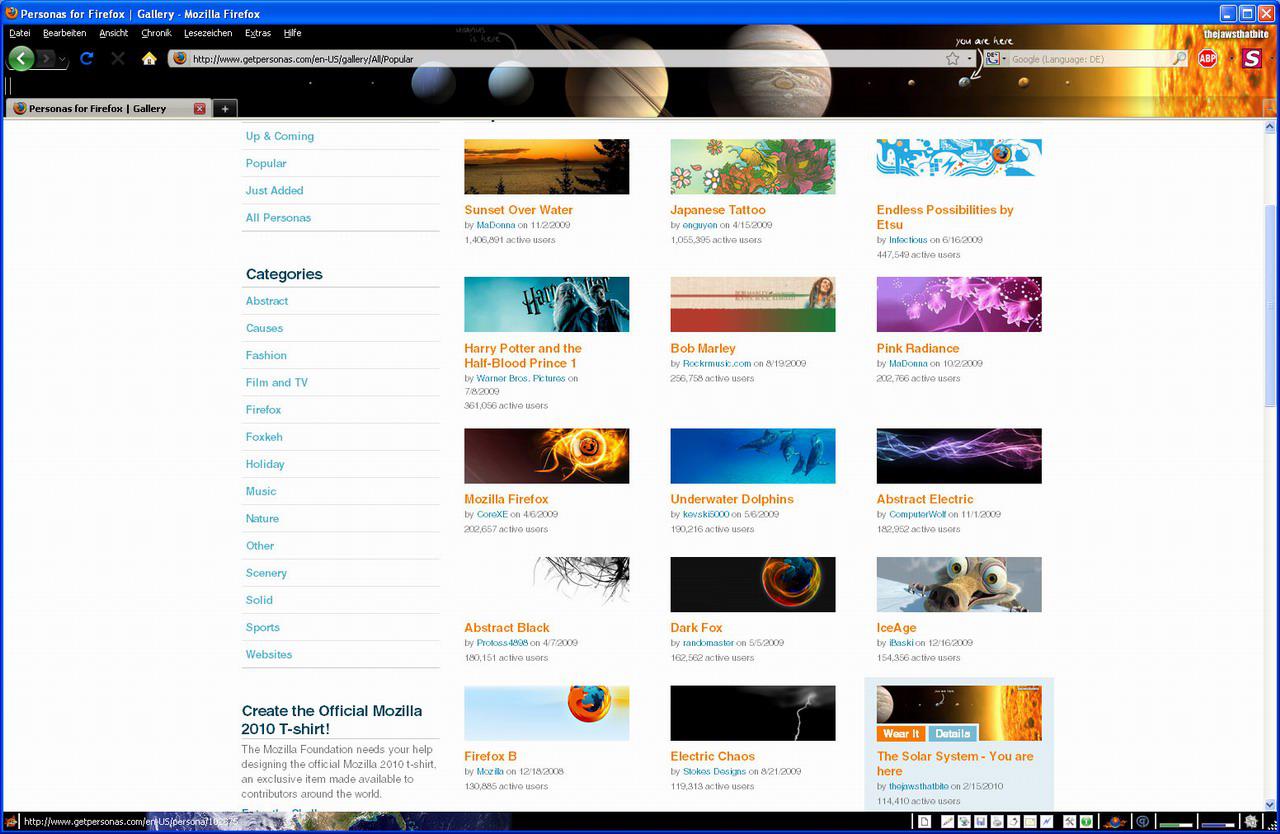Screen dimensions: 1280x834
Task: Select the Personas for Firefox | Gallery tab
Action: click(107, 108)
